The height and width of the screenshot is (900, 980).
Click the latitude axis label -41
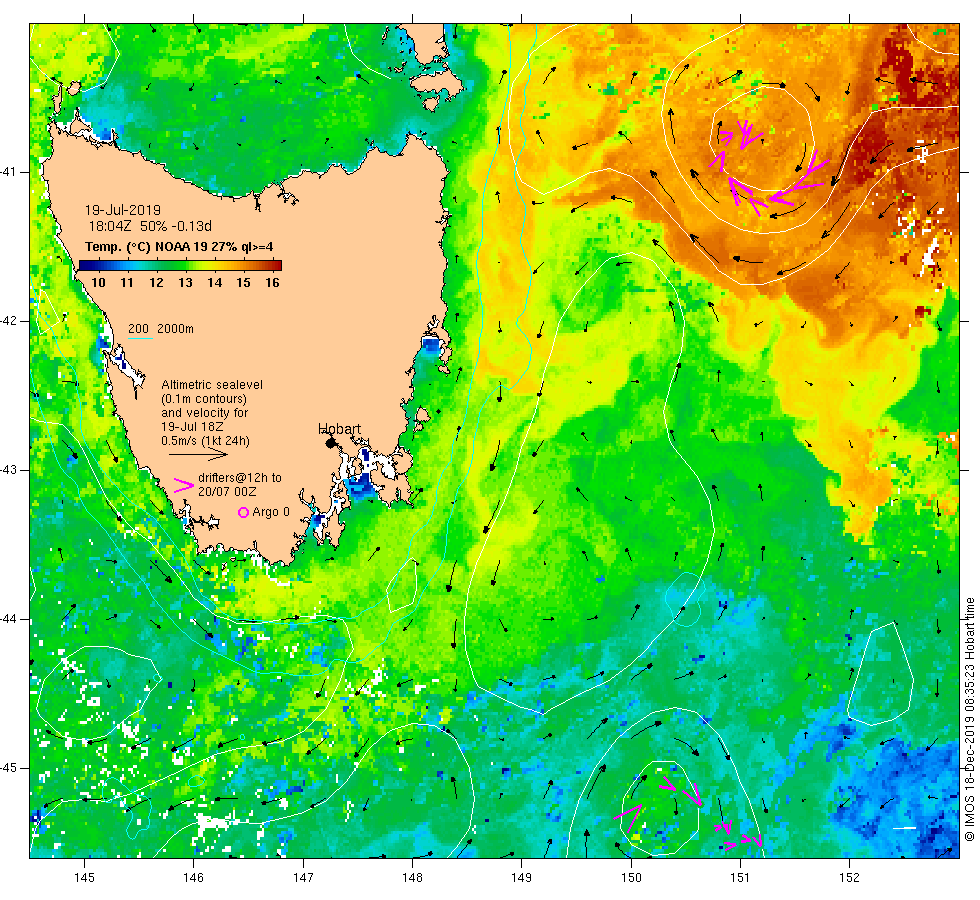point(8,172)
